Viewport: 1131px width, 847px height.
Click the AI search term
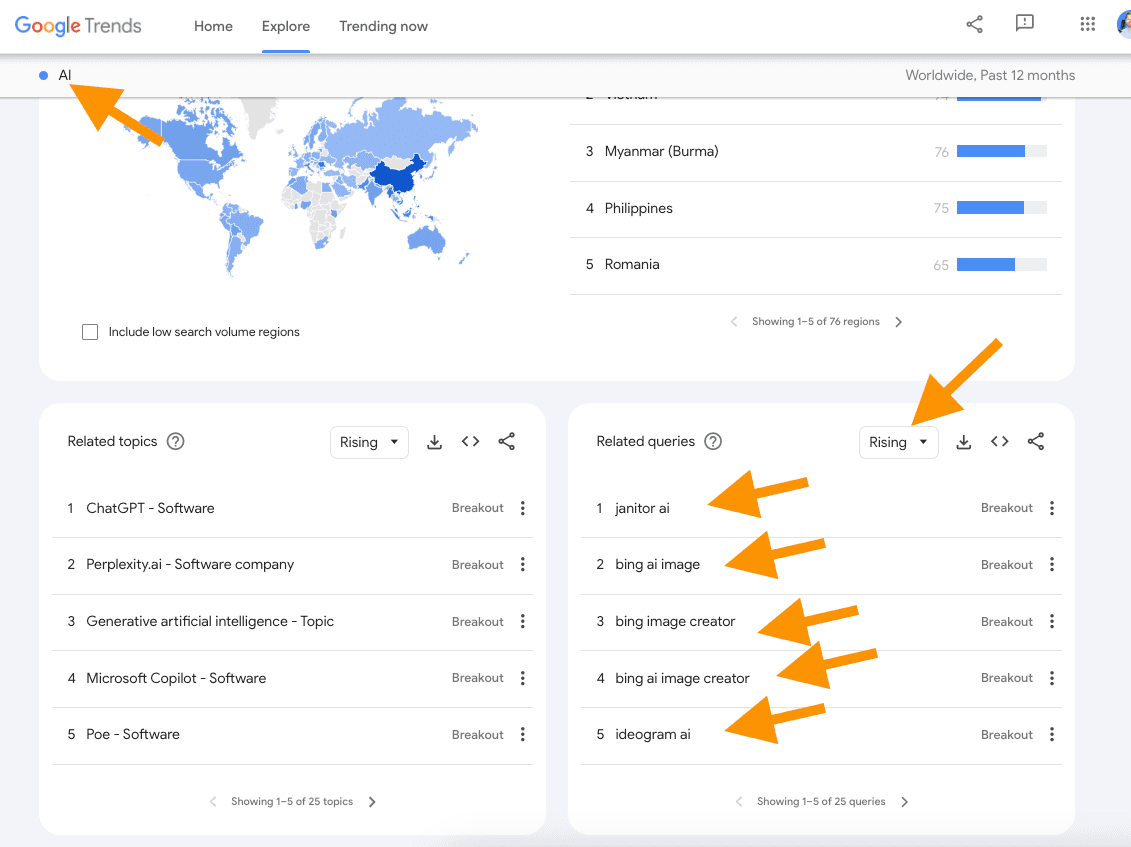pyautogui.click(x=65, y=75)
